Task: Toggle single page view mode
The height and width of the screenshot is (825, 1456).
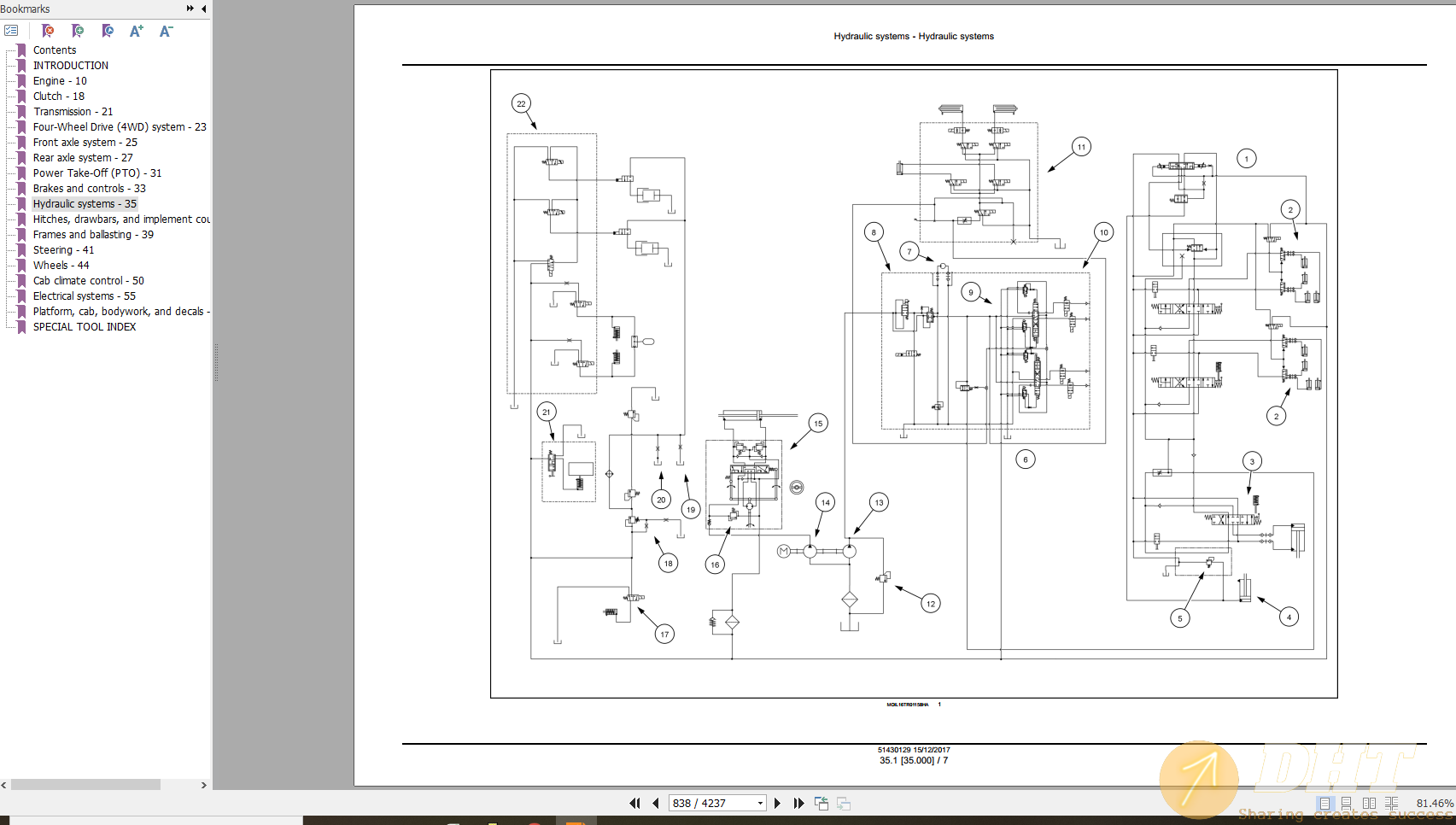Action: coord(1324,803)
